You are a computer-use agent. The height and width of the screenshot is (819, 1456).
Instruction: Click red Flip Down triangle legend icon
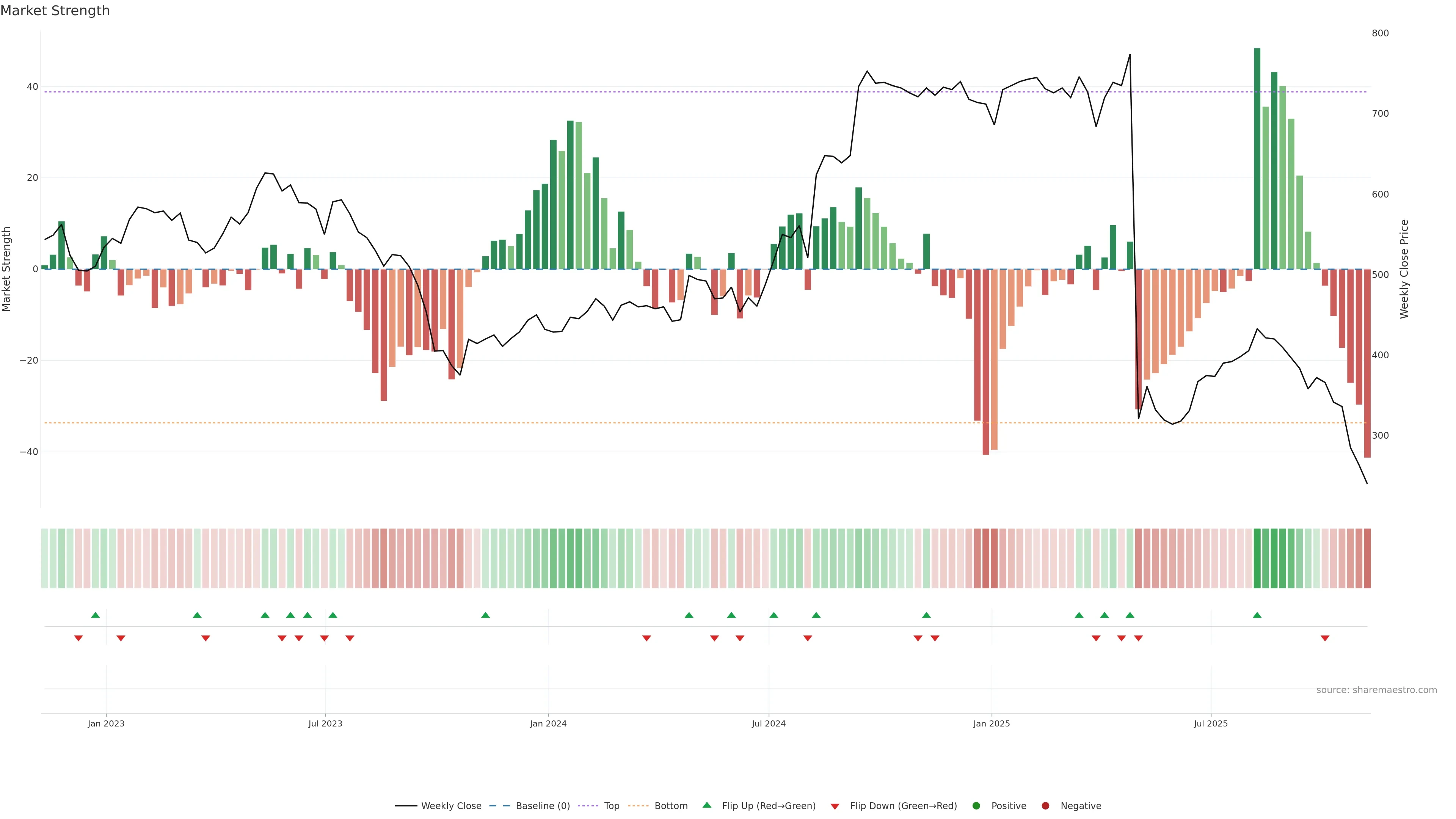tap(835, 806)
